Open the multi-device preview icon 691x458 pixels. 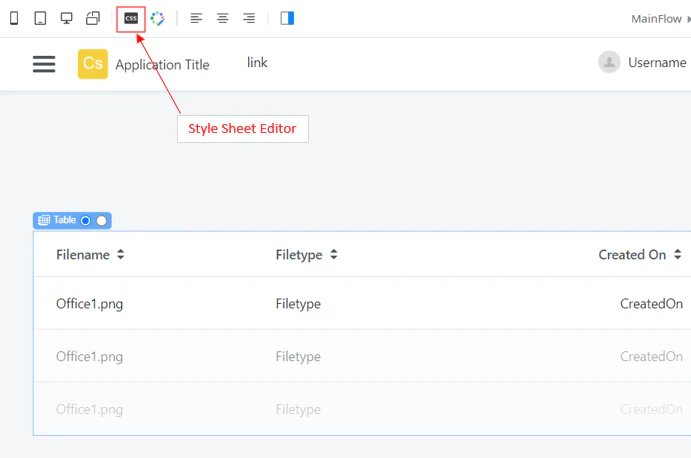(x=93, y=19)
